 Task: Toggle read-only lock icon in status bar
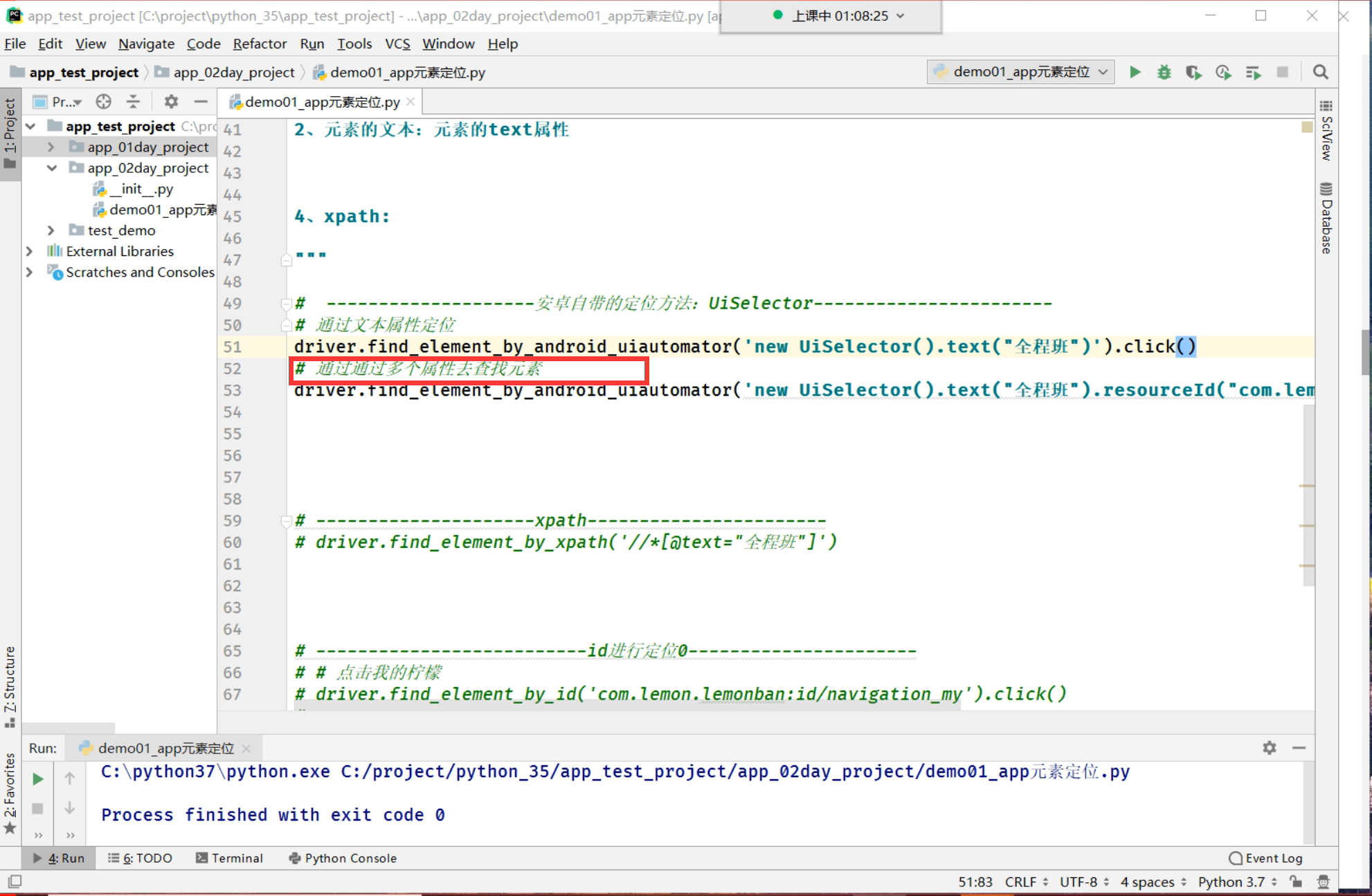1296,881
